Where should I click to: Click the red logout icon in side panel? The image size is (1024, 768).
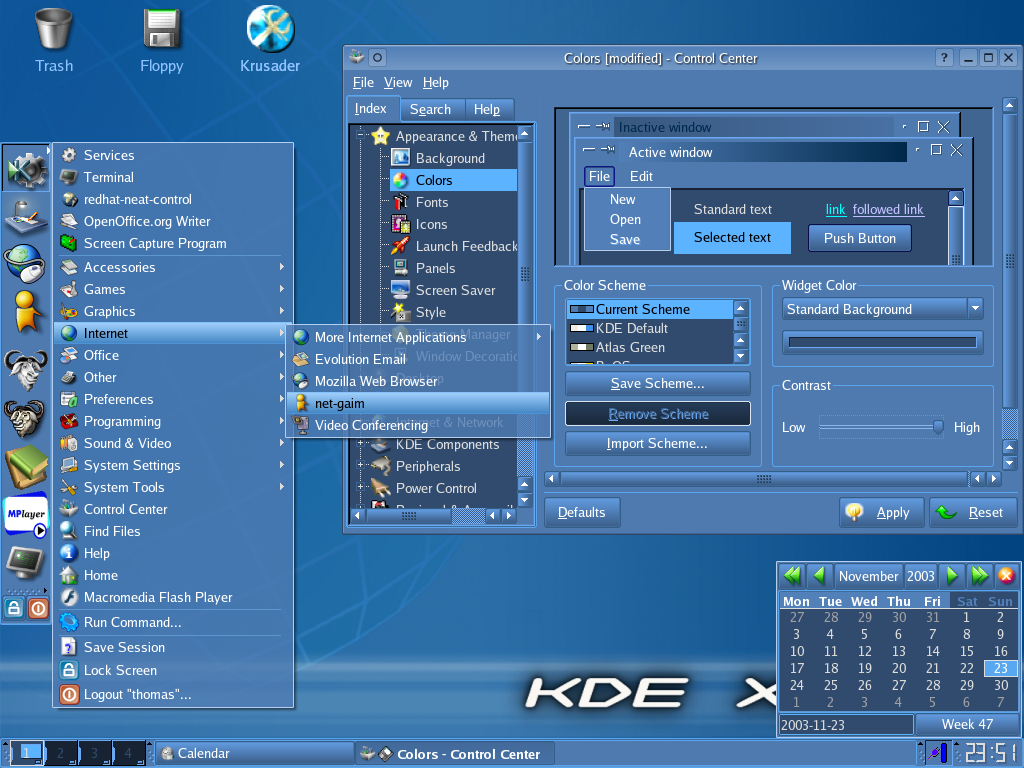point(39,609)
